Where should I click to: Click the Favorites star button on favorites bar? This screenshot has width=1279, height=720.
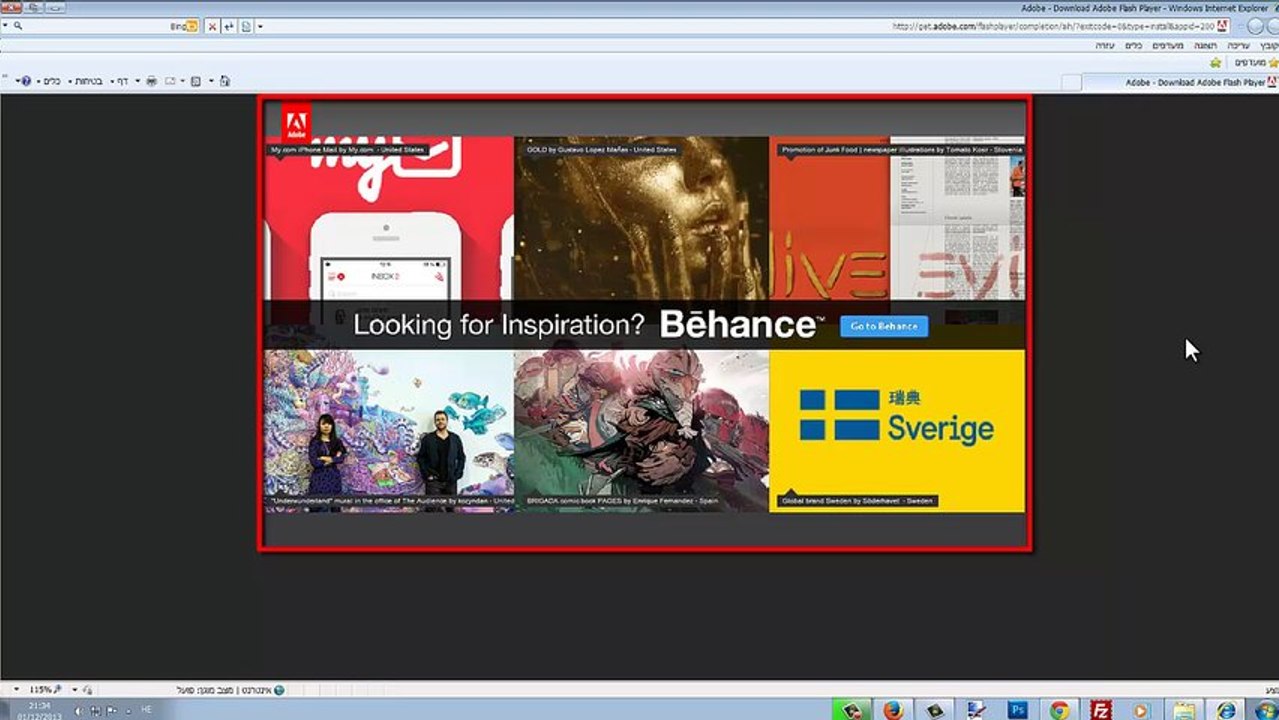pos(1258,63)
